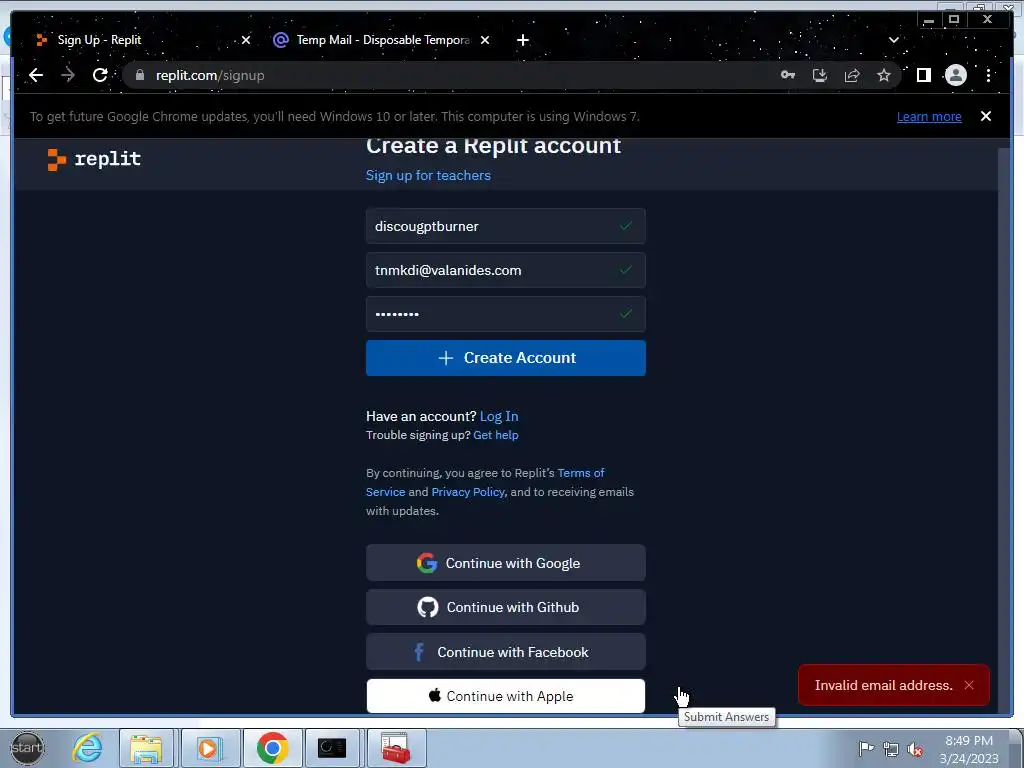1024x768 pixels.
Task: Click Continue with Github
Action: [x=505, y=607]
